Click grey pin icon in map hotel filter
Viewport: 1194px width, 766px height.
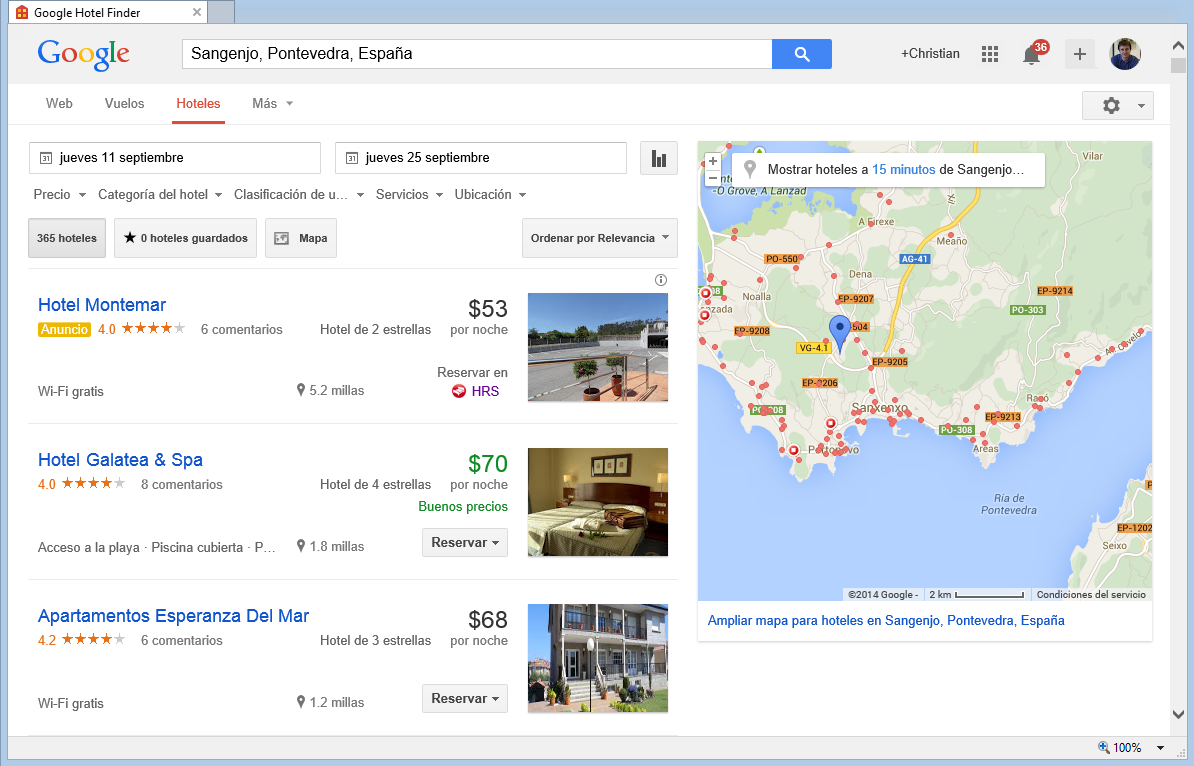coord(750,169)
